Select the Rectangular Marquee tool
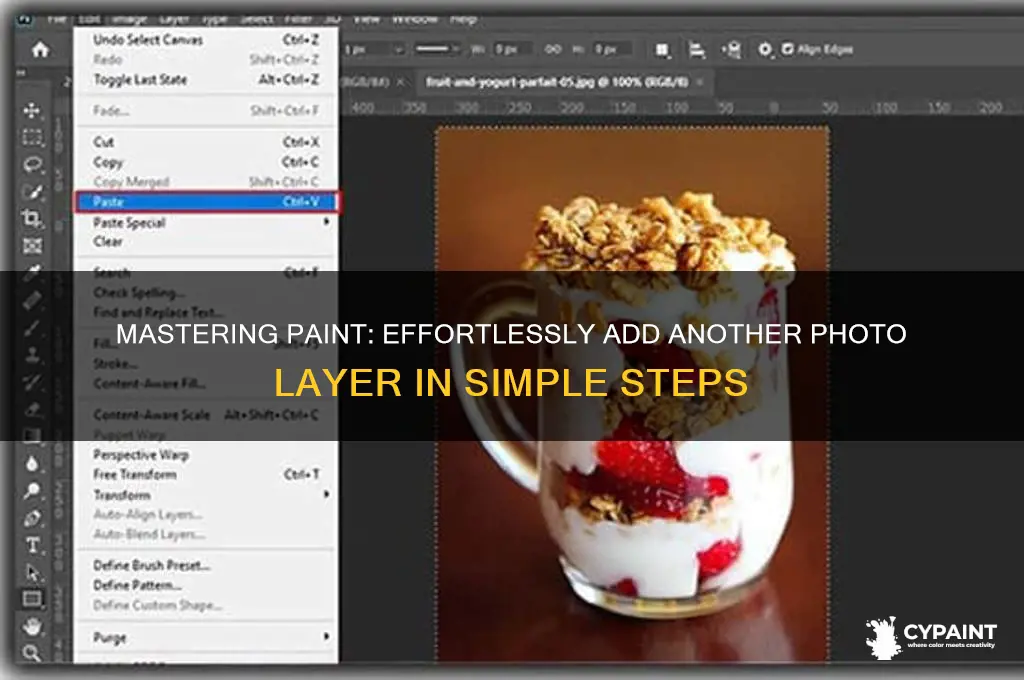Image resolution: width=1024 pixels, height=680 pixels. point(32,137)
